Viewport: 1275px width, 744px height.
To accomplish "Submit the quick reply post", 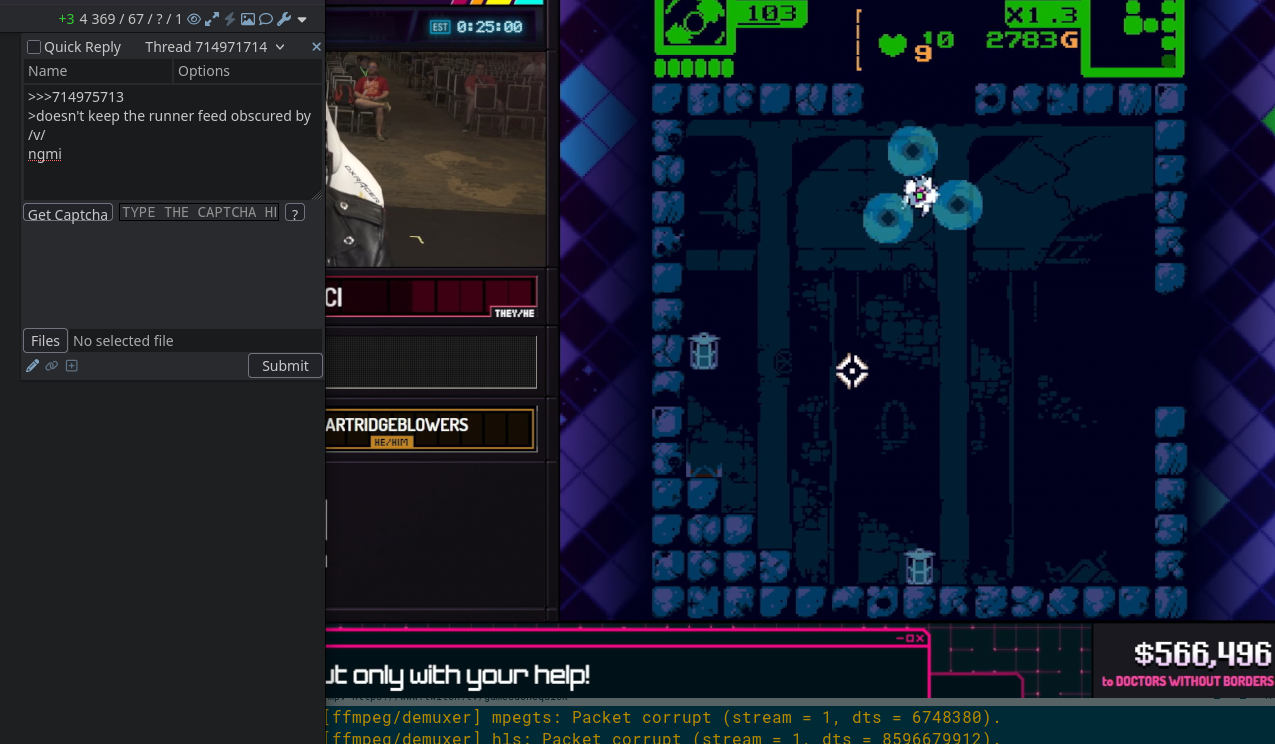I will [285, 366].
